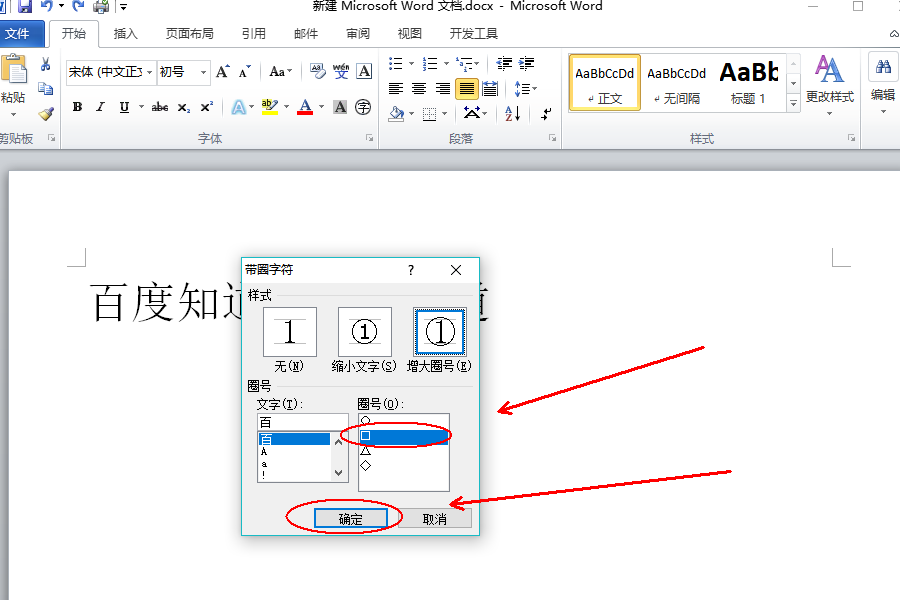Screen dimensions: 900x600
Task: Open the 文件 File tab
Action: click(x=20, y=34)
